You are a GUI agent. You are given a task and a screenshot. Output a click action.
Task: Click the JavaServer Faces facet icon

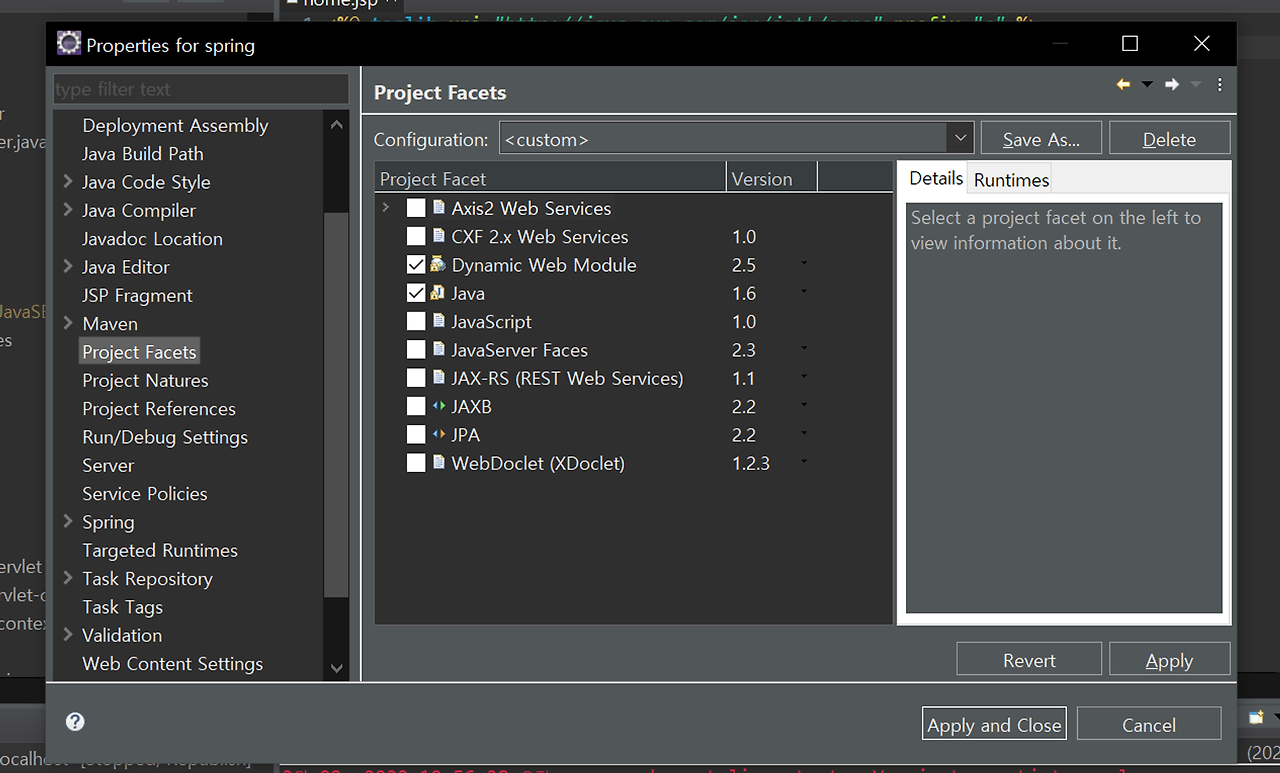(438, 350)
